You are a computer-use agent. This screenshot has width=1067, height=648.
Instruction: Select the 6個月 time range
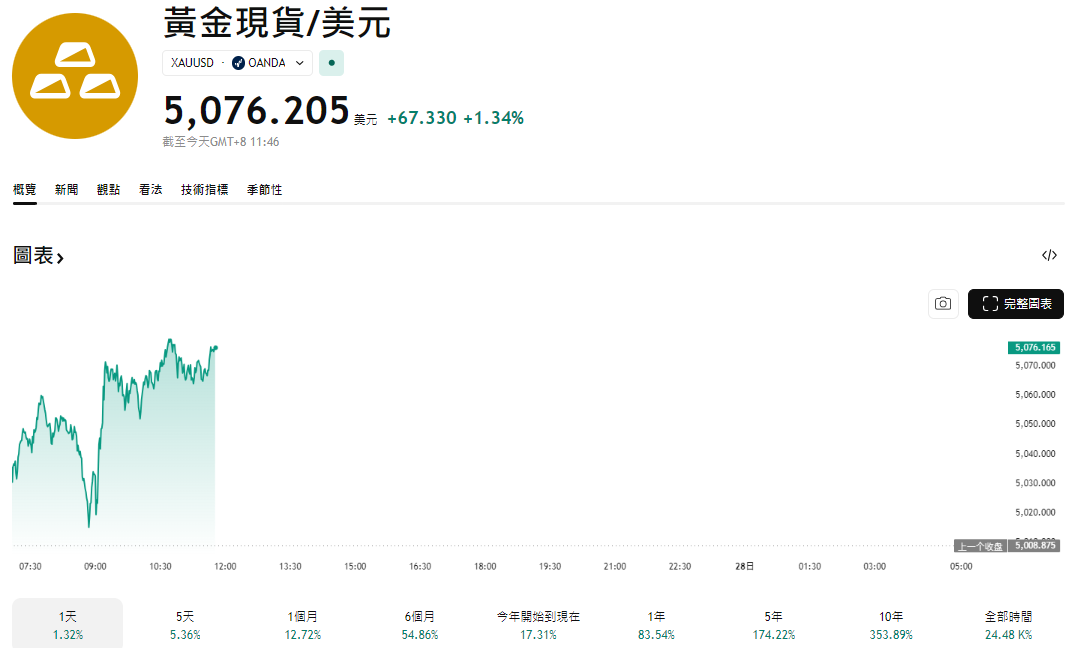click(420, 625)
